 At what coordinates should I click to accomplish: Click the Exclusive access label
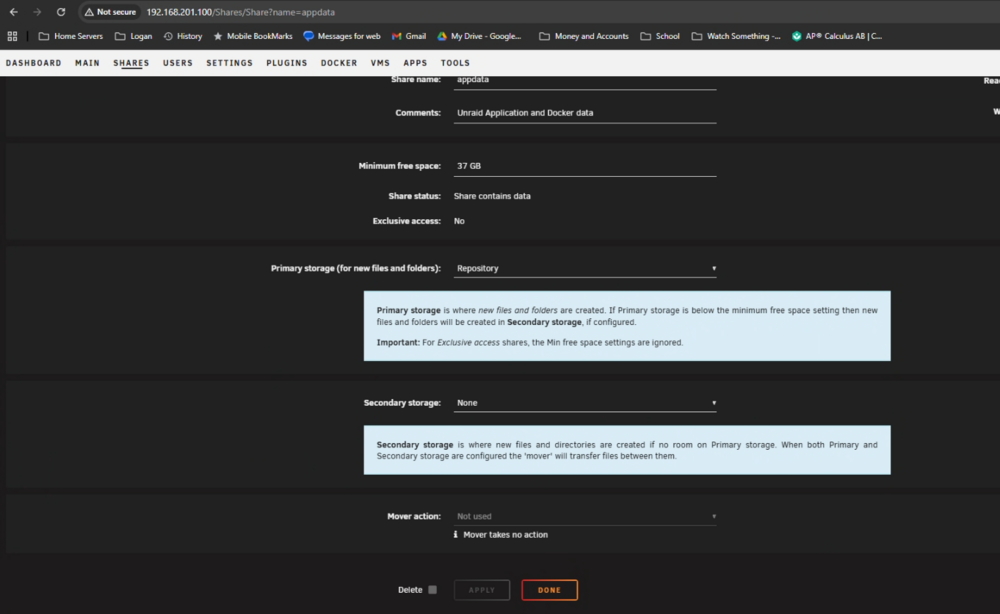tap(406, 221)
